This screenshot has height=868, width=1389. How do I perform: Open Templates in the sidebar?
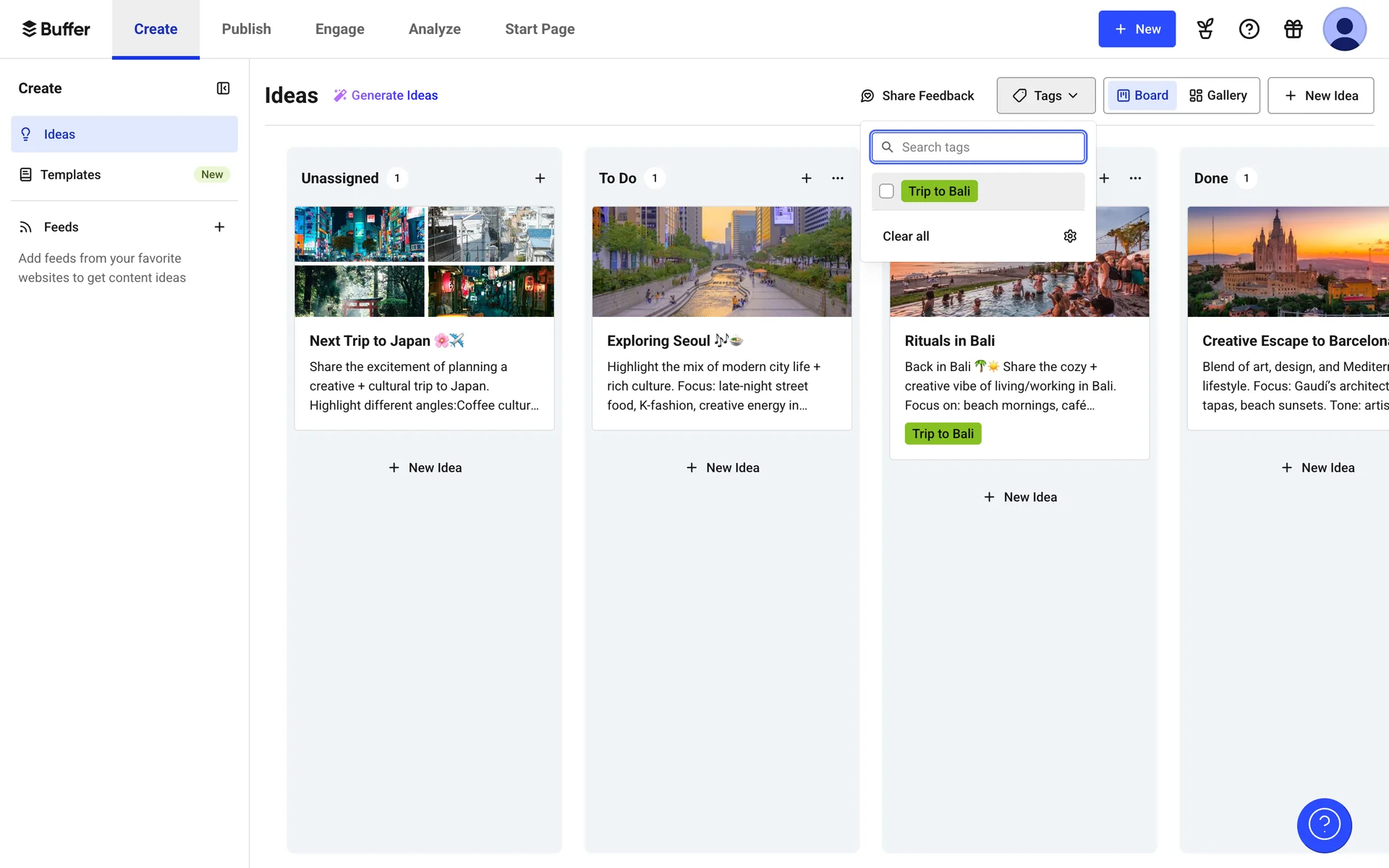click(70, 174)
